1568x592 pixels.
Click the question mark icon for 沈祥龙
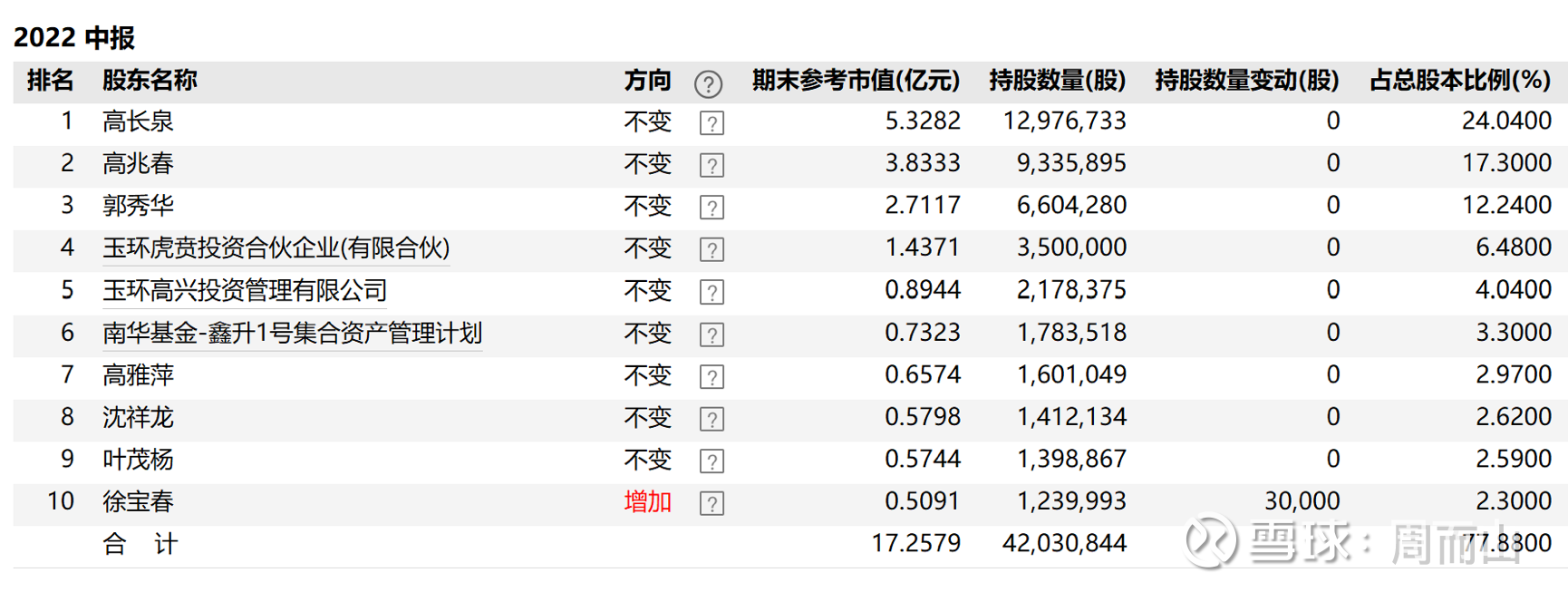click(x=711, y=419)
